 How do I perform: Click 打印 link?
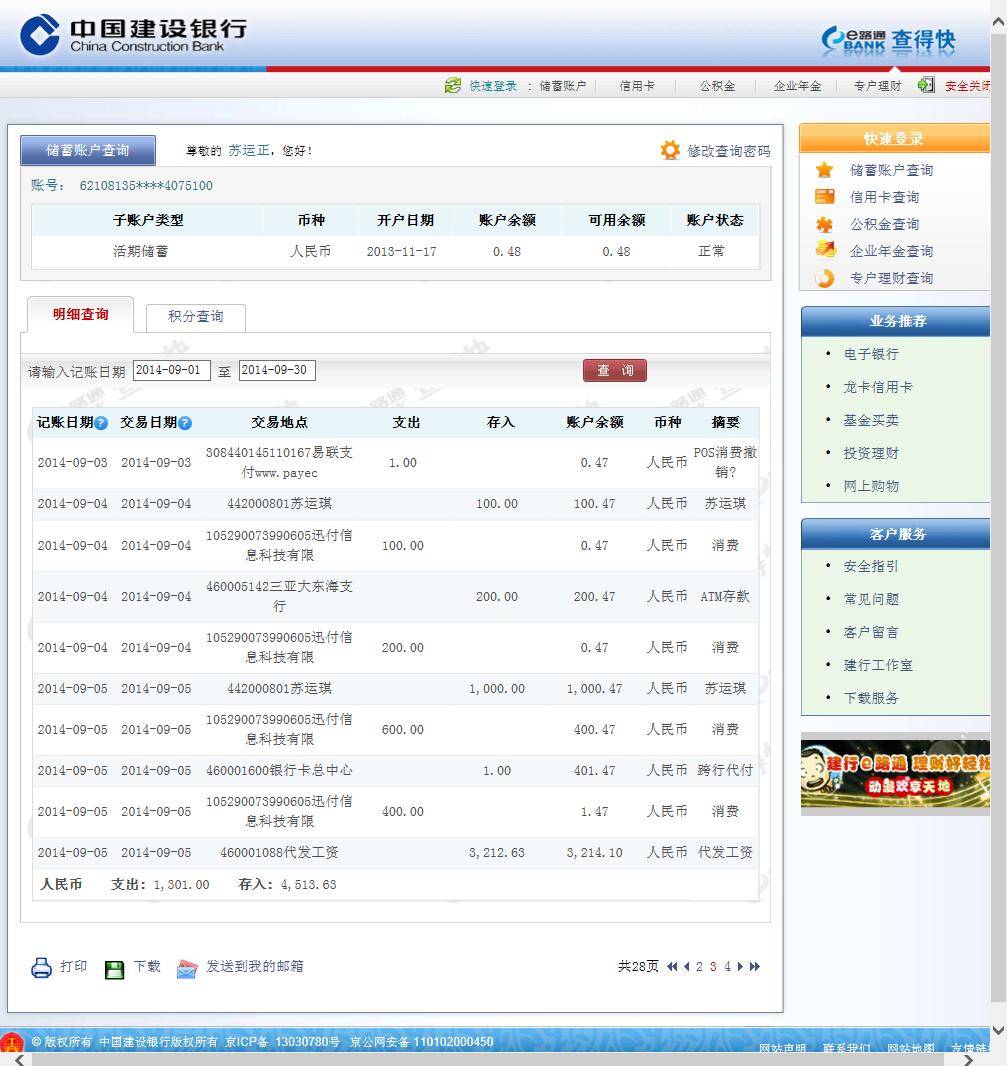click(73, 967)
